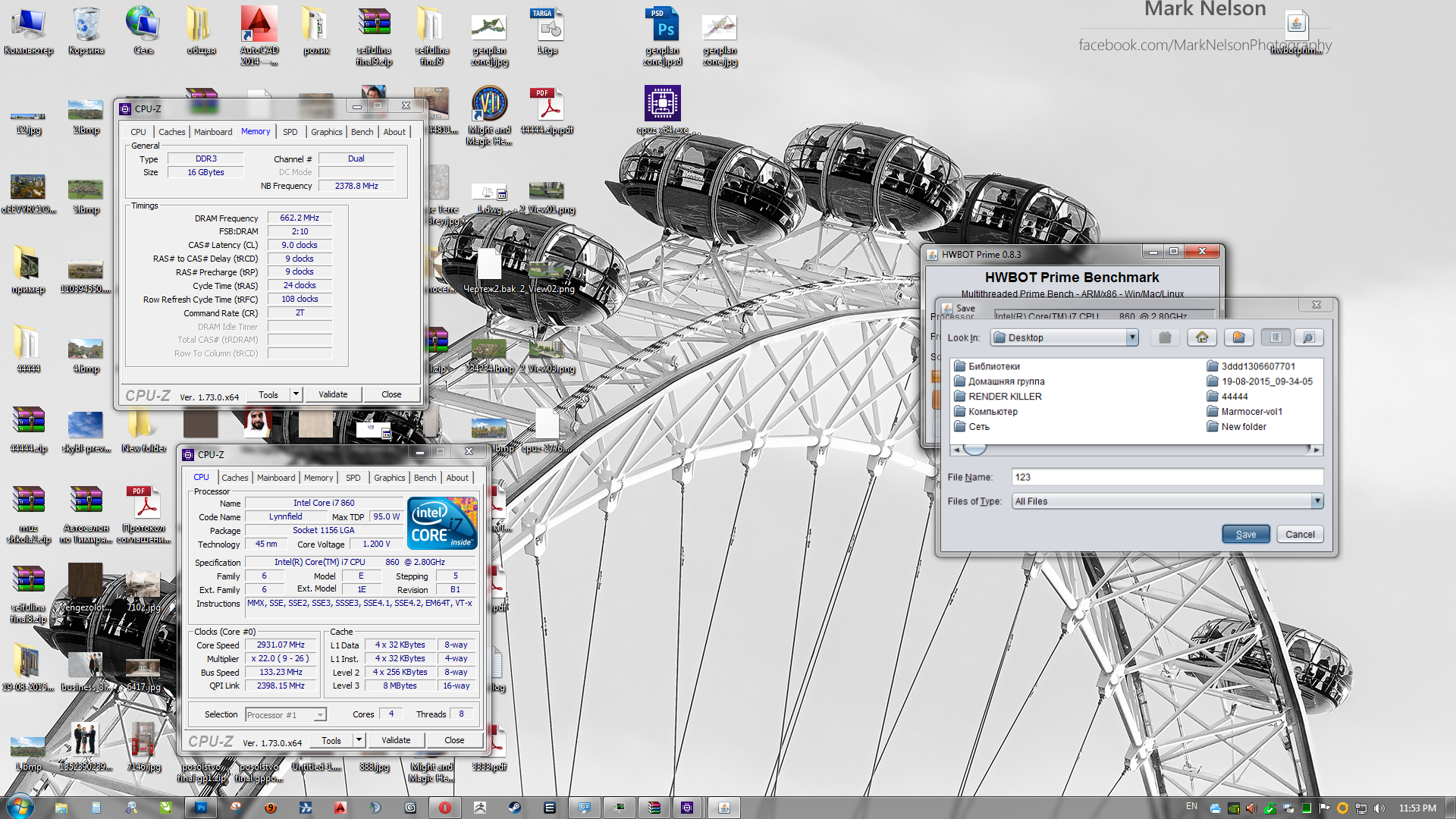Open Graphics tab in upper CPU-Z window
This screenshot has height=819, width=1456.
click(327, 132)
